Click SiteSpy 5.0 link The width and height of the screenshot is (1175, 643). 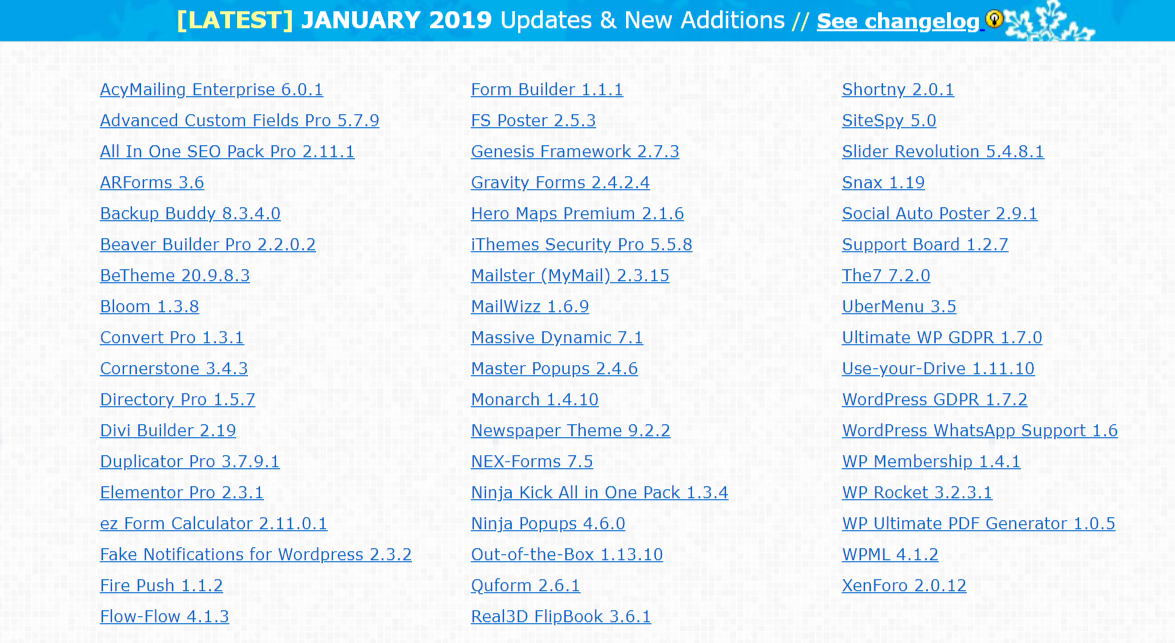[889, 120]
